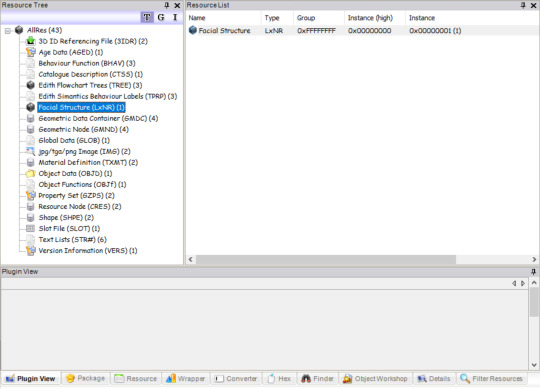Click the Slot File (SLOT) icon
Image resolution: width=540 pixels, height=389 pixels.
point(31,229)
